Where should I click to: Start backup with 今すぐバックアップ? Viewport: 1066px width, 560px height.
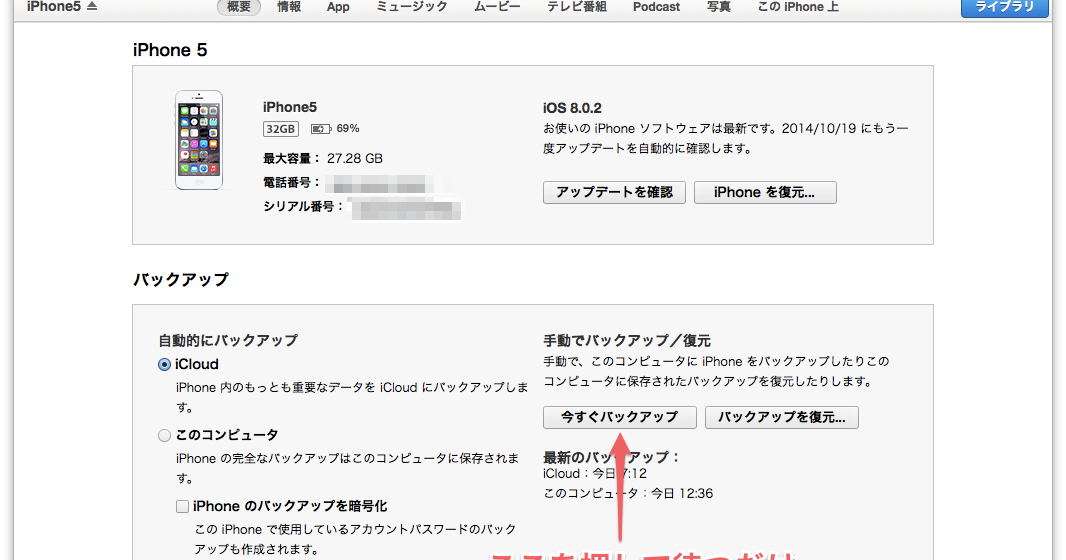coord(619,417)
